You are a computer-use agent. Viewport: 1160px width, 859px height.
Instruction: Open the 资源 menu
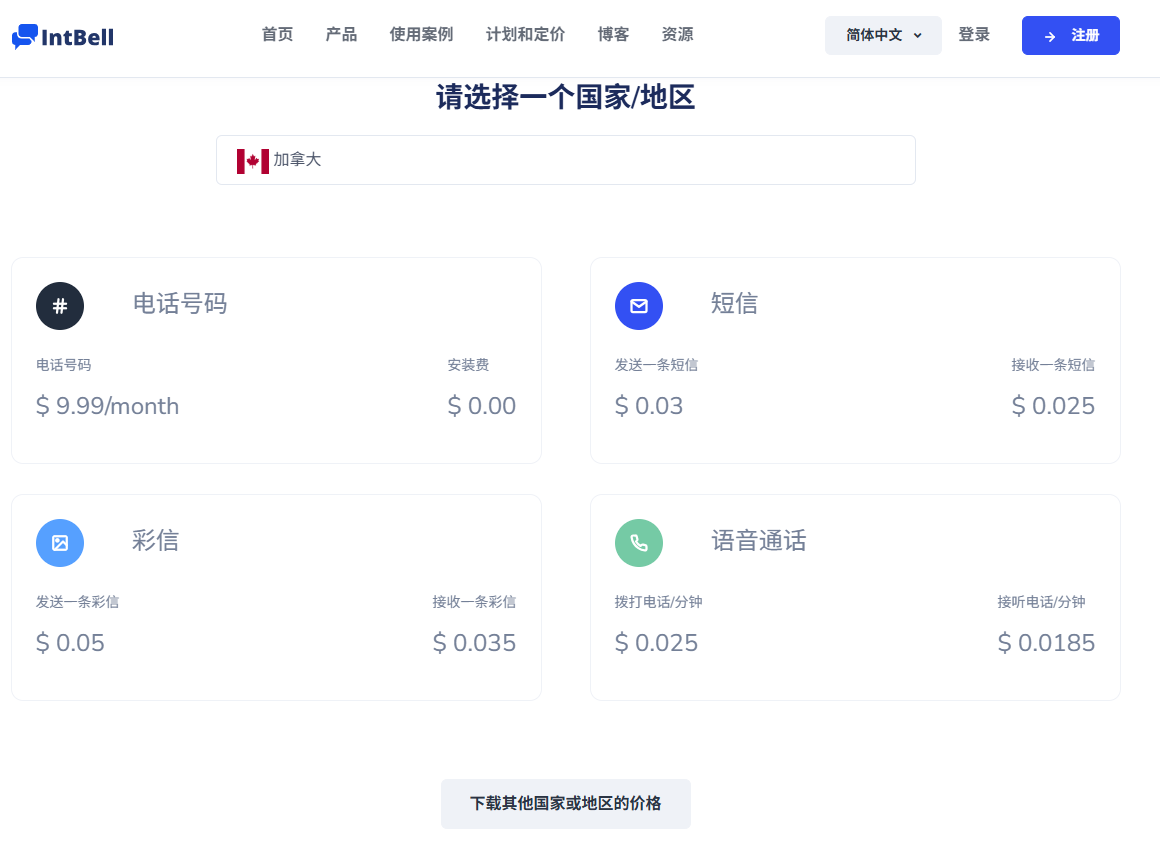(677, 34)
